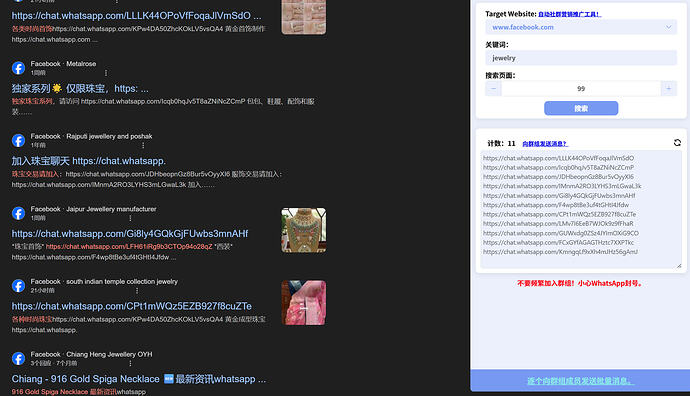The image size is (690, 396).
Task: Open the 自动社群营销推广工具 link
Action: click(x=569, y=14)
